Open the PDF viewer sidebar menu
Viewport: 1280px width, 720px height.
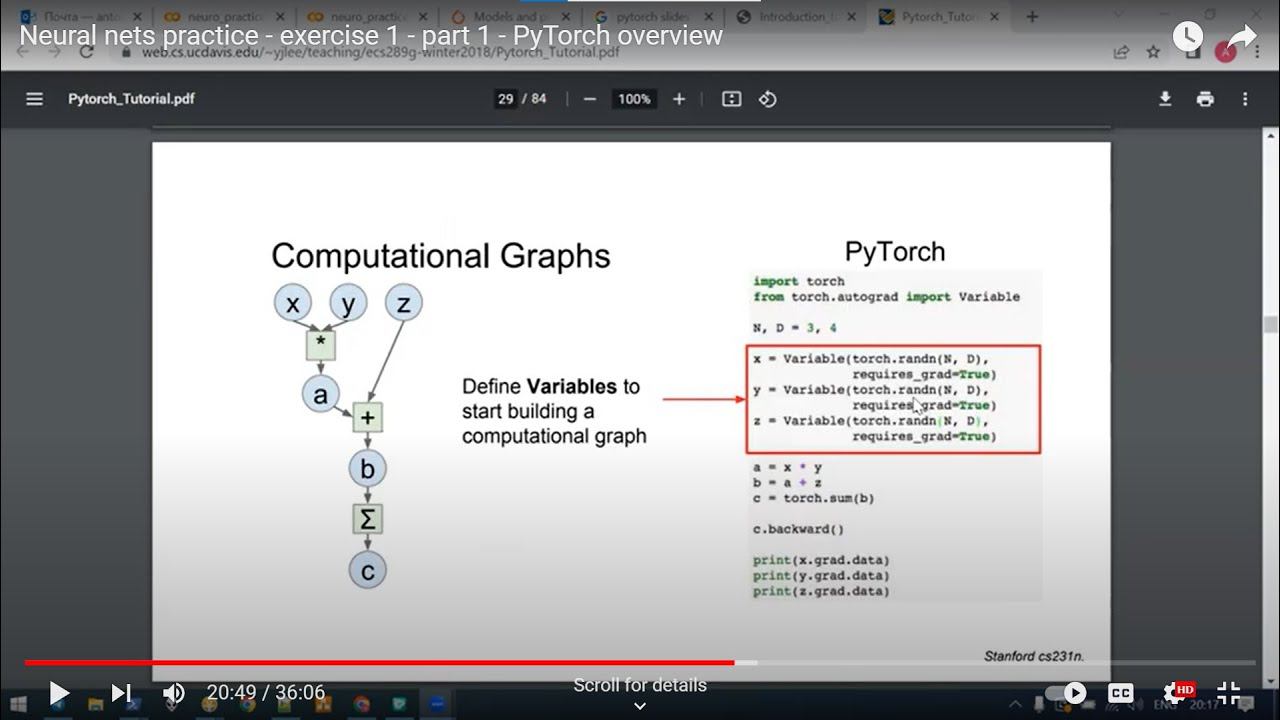[x=34, y=99]
